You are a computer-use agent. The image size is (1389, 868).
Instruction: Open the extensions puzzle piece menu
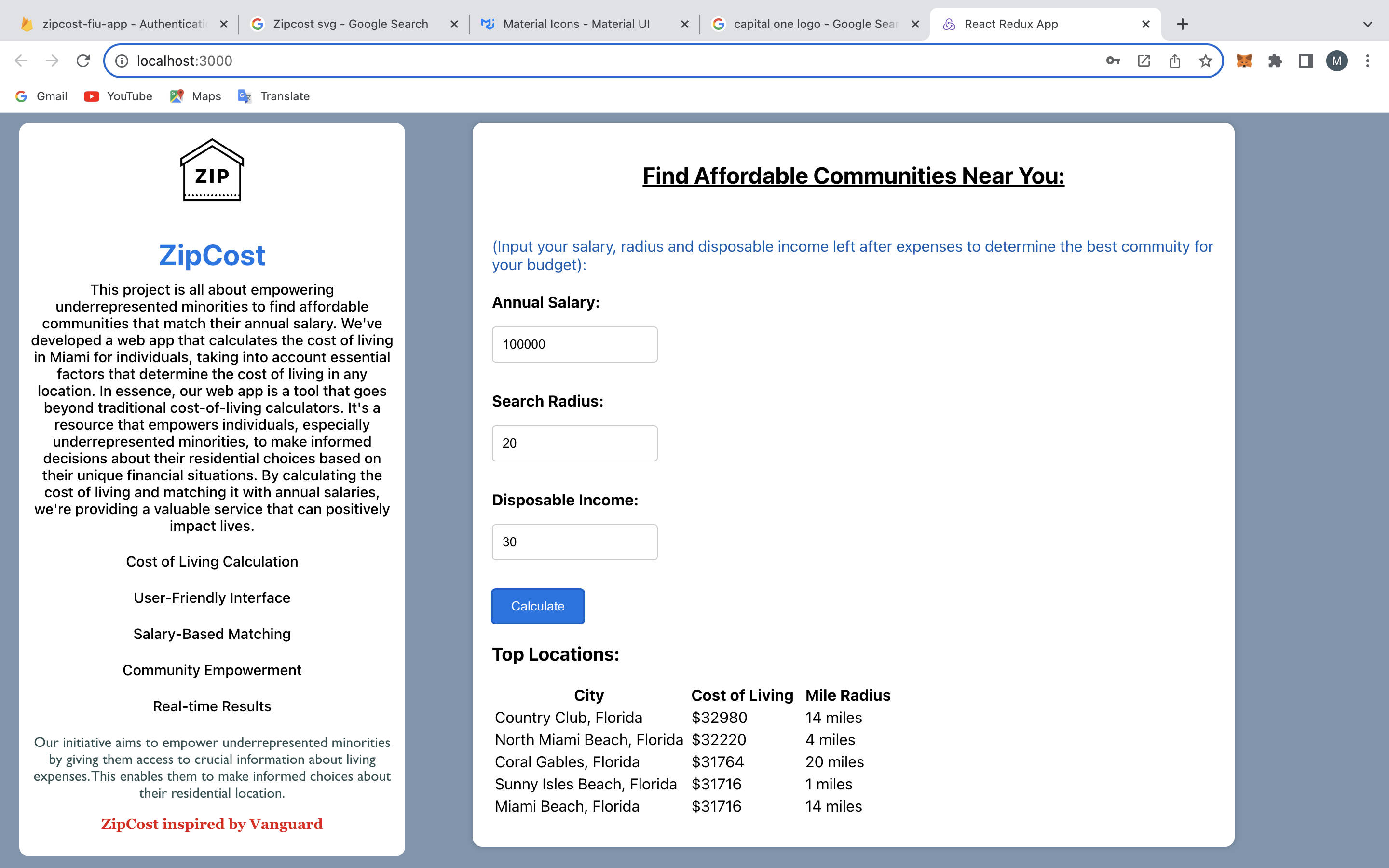tap(1275, 61)
